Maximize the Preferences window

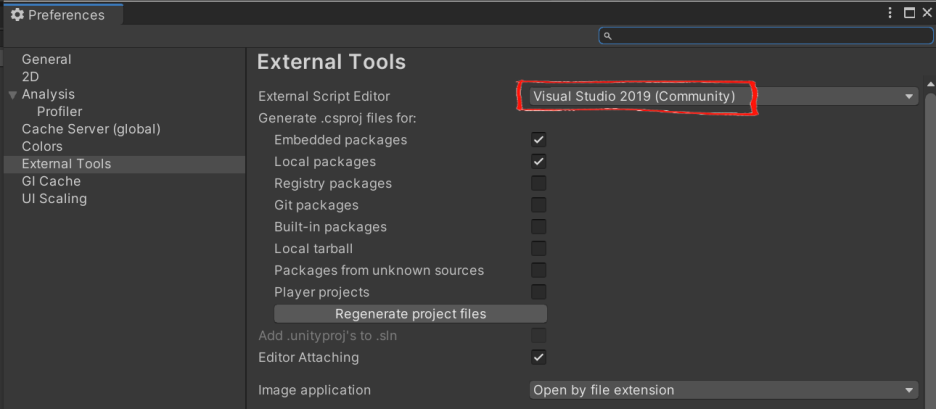909,13
